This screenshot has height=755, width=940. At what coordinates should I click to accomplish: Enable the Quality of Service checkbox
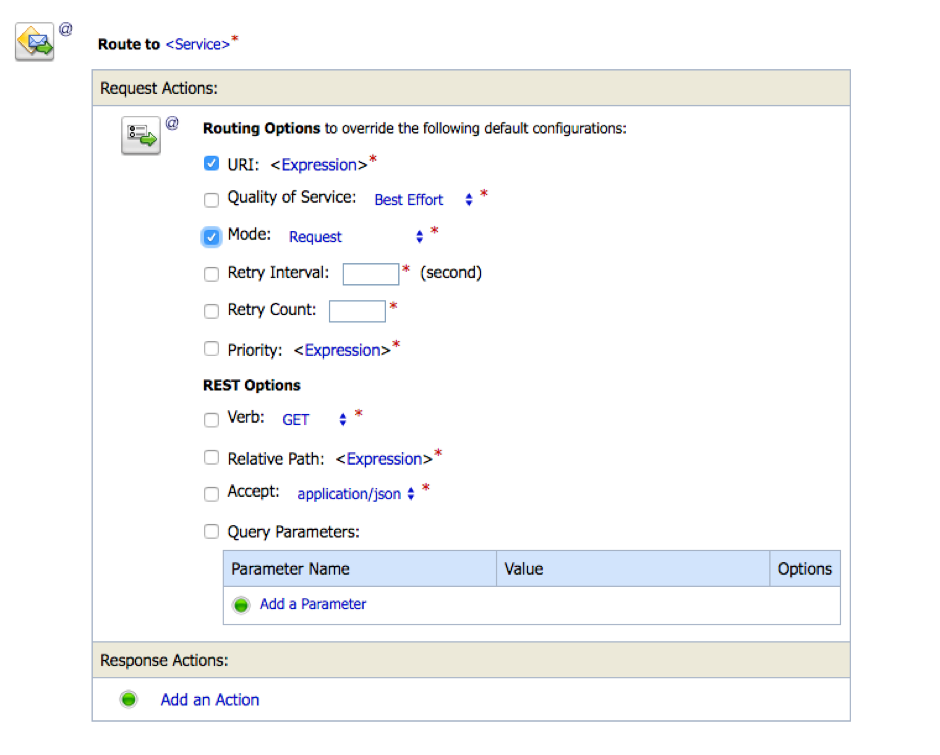(x=211, y=200)
